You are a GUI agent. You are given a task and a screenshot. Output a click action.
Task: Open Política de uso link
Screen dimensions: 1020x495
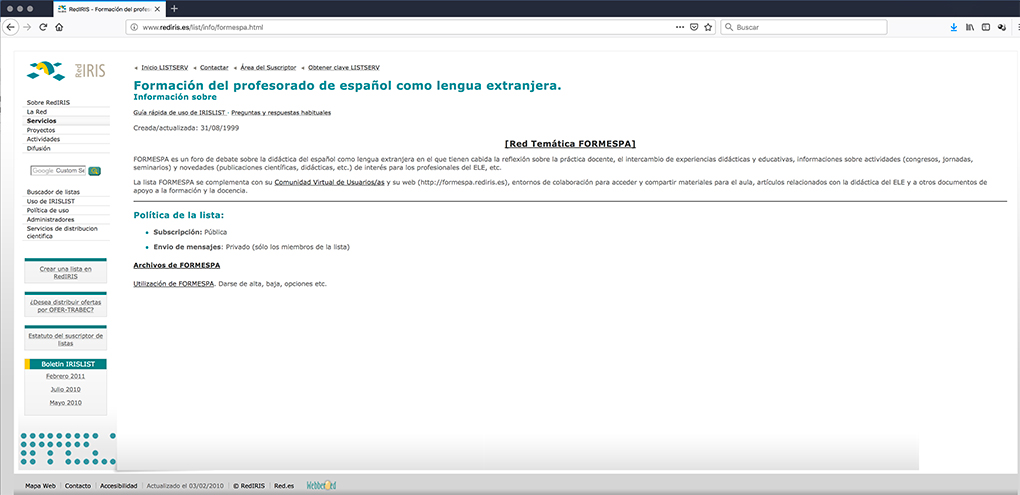tap(47, 211)
